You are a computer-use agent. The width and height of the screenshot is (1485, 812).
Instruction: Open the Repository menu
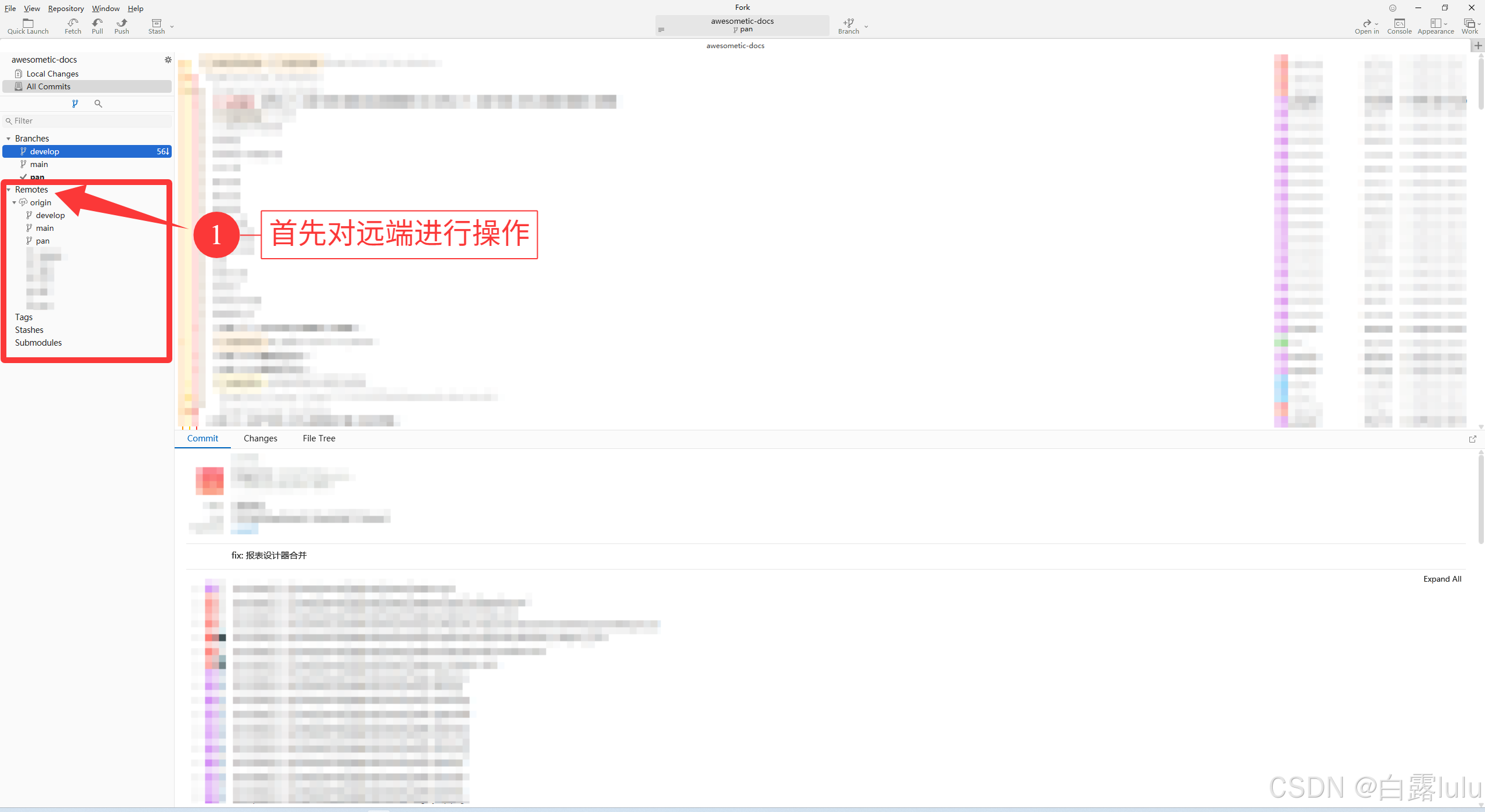(66, 8)
